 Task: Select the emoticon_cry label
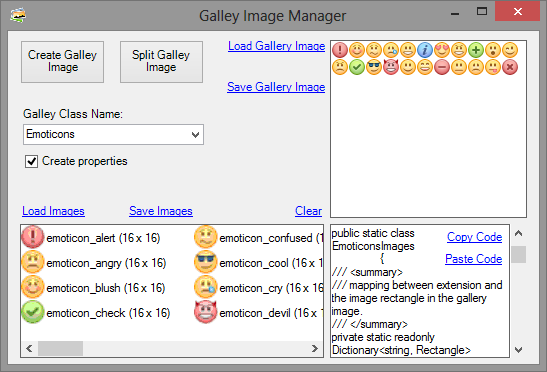click(x=271, y=288)
